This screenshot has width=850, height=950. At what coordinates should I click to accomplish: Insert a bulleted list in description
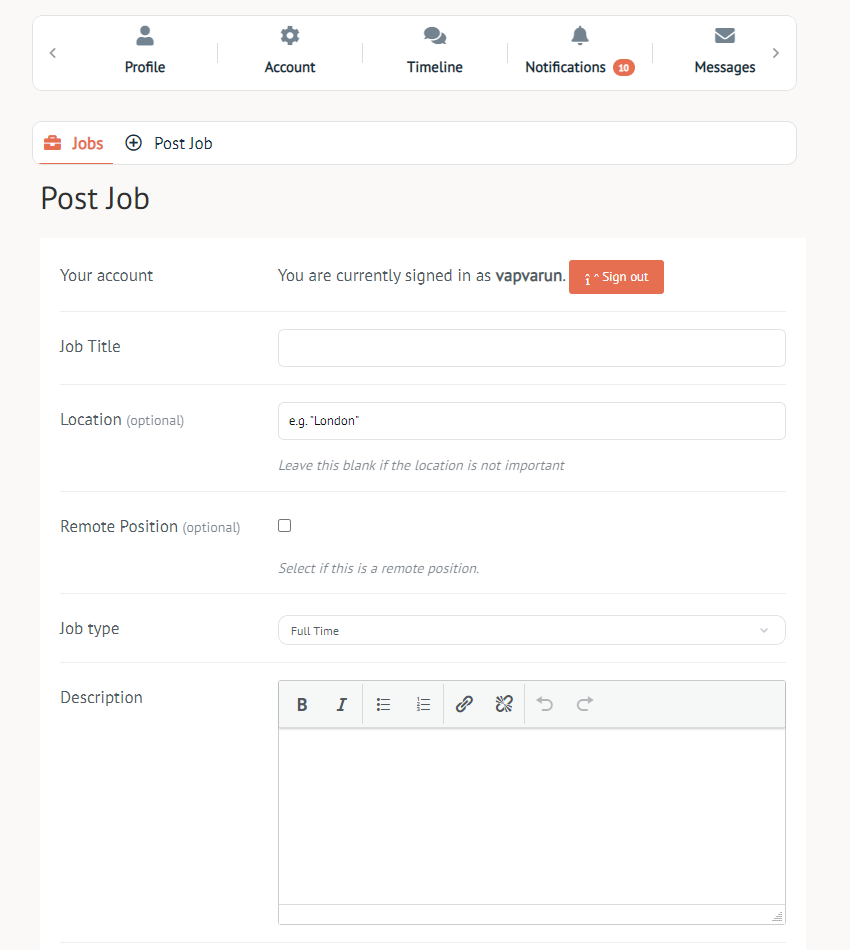(x=383, y=705)
